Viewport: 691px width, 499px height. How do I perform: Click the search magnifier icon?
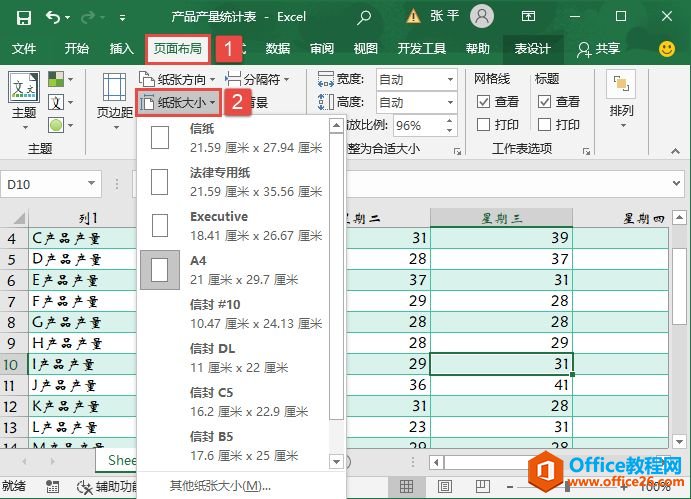[364, 17]
